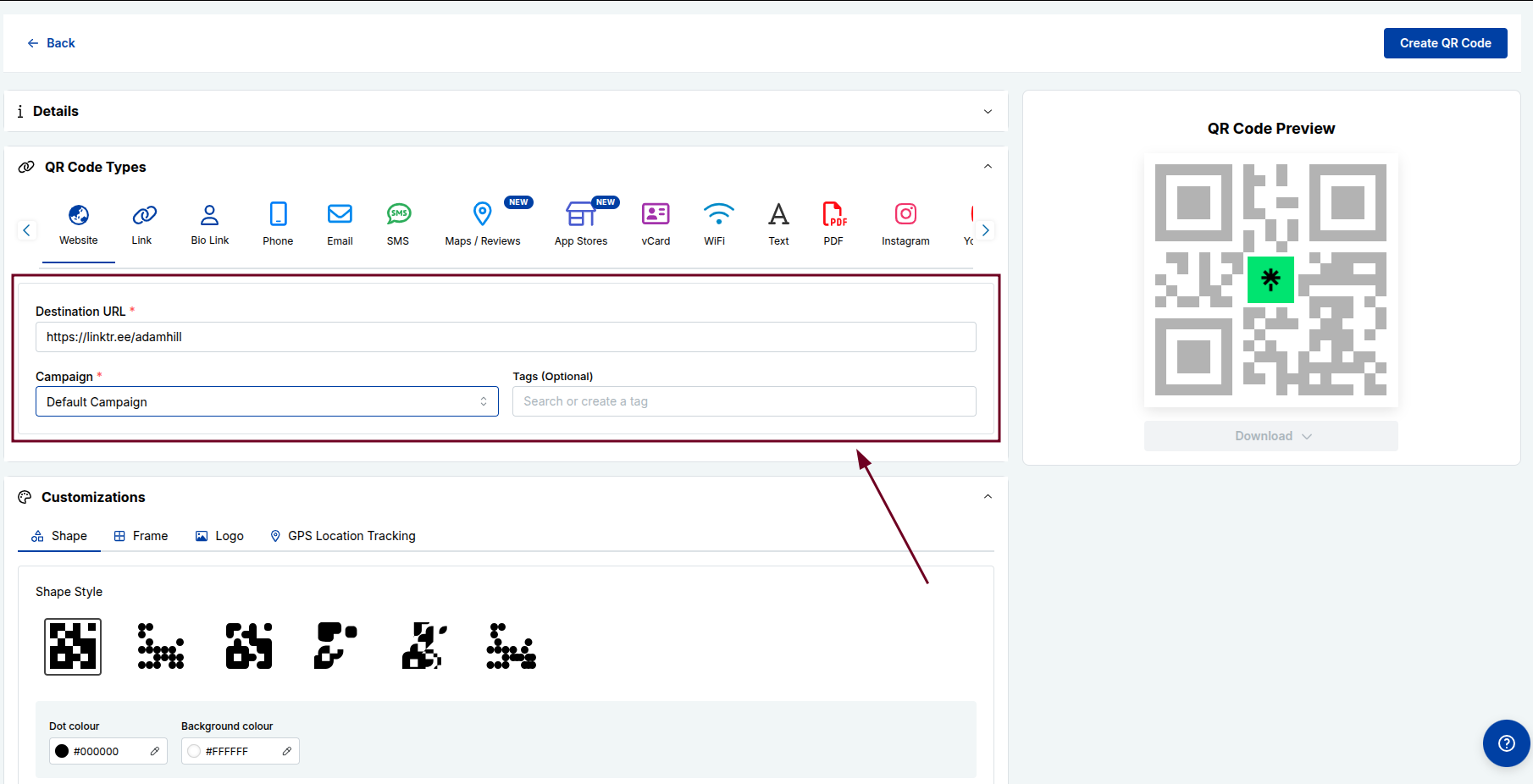Screen dimensions: 1533x784
Task: Pick the Instagram QR code type
Action: pyautogui.click(x=905, y=224)
